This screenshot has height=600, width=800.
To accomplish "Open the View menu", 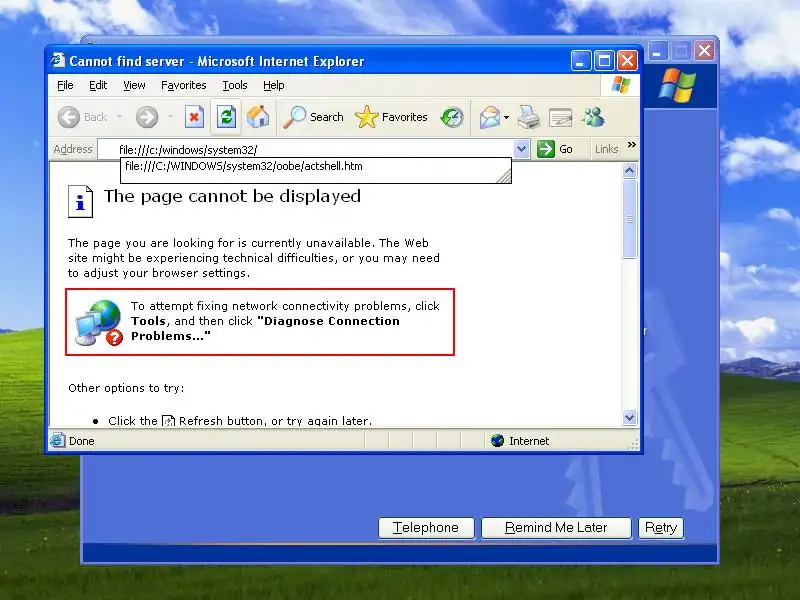I will pos(134,85).
